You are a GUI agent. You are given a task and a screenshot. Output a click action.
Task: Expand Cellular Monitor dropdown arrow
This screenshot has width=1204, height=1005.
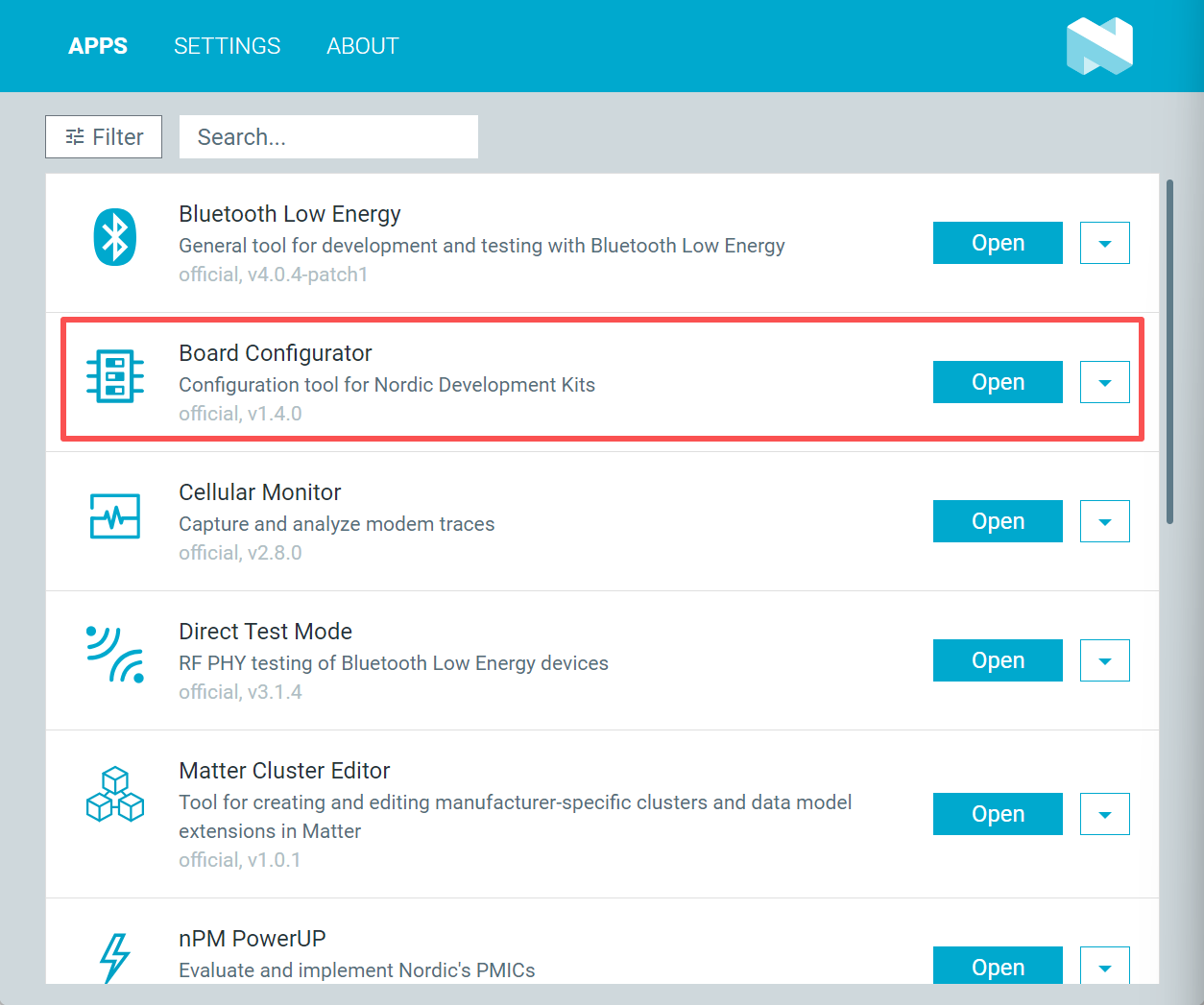(x=1105, y=521)
